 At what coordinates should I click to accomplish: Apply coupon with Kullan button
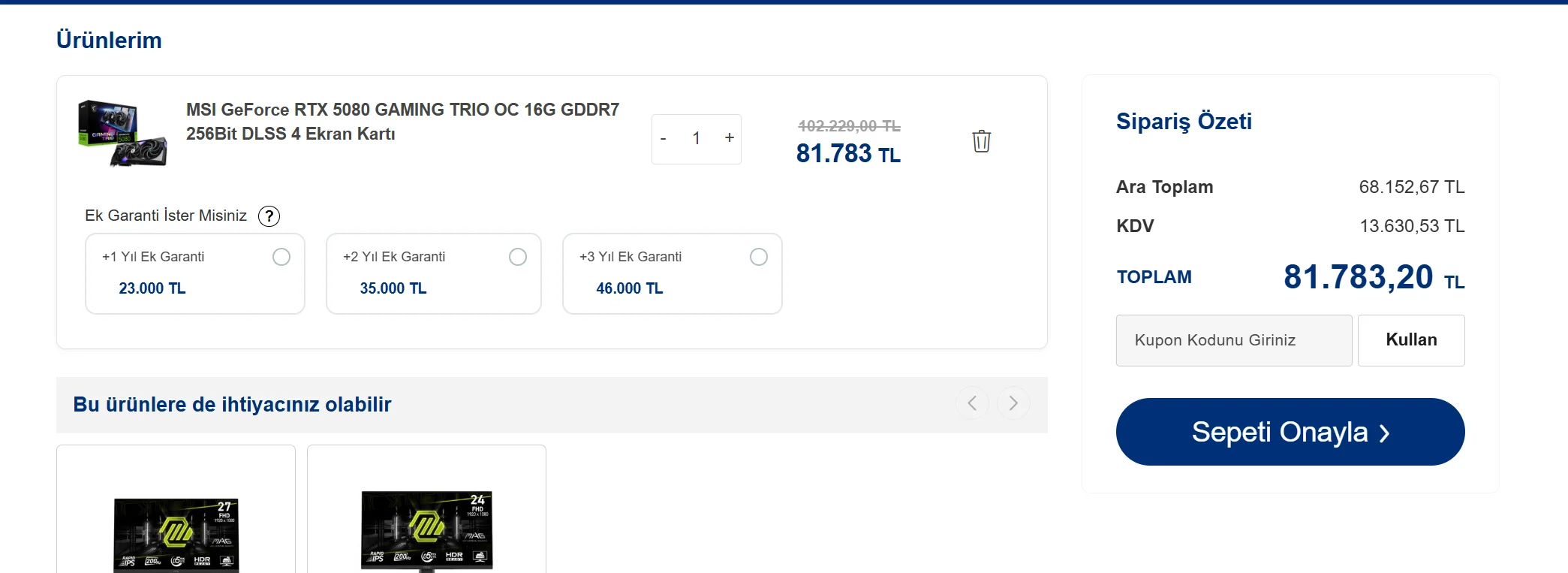(x=1411, y=340)
